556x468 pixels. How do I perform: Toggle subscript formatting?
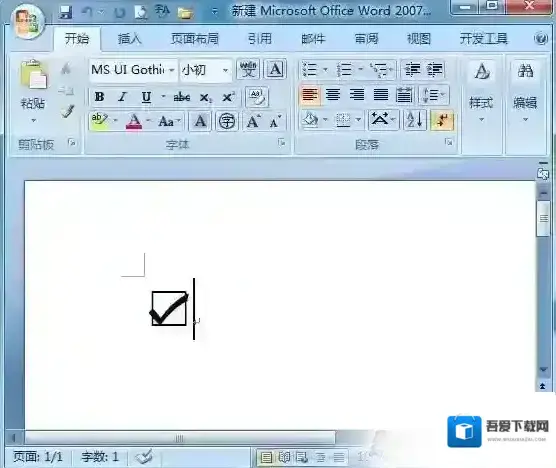[x=205, y=97]
